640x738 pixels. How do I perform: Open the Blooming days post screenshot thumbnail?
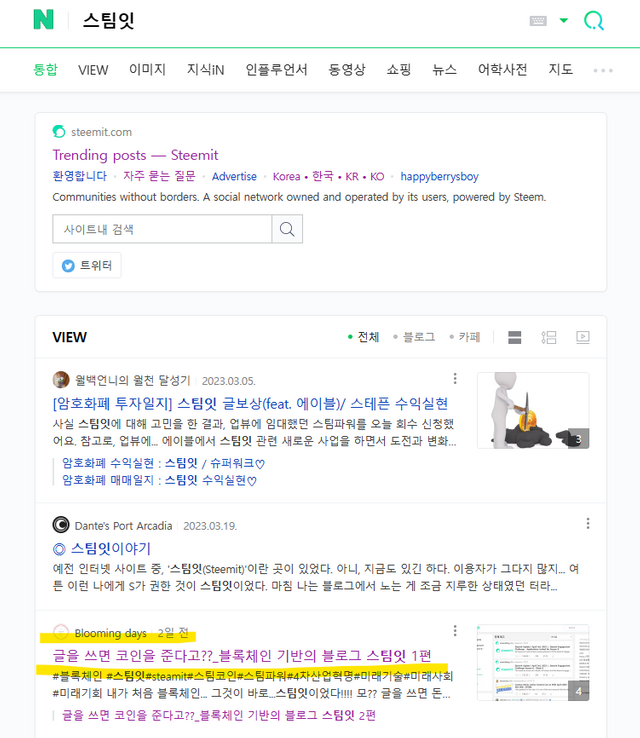pyautogui.click(x=533, y=663)
